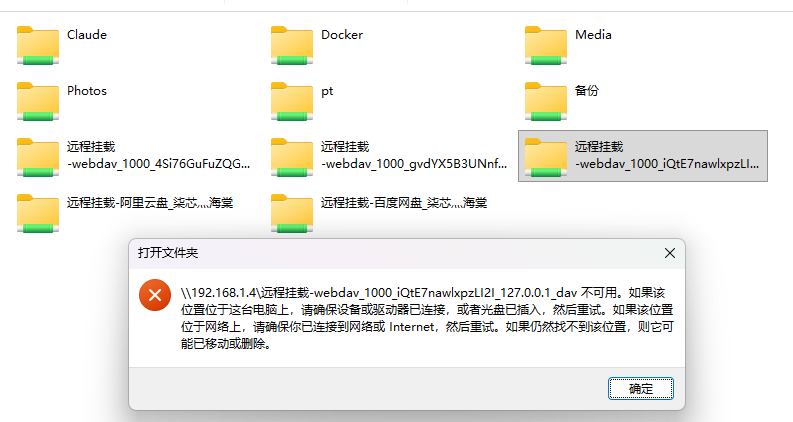Select the 远程挂载-百度网盘 folder icon
Viewport: 793px width, 422px height.
[292, 214]
